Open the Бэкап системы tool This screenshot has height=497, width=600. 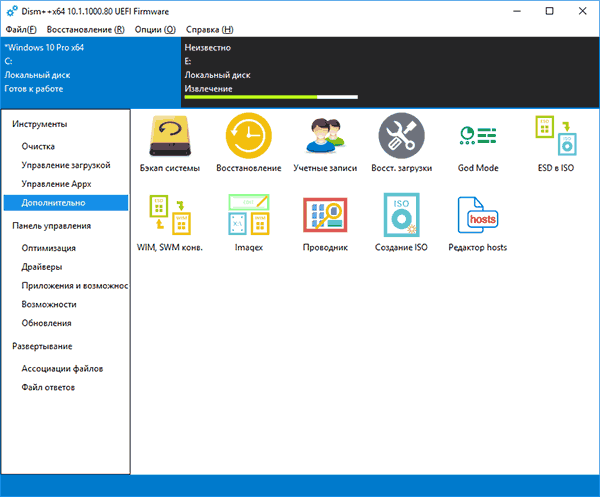(x=170, y=143)
